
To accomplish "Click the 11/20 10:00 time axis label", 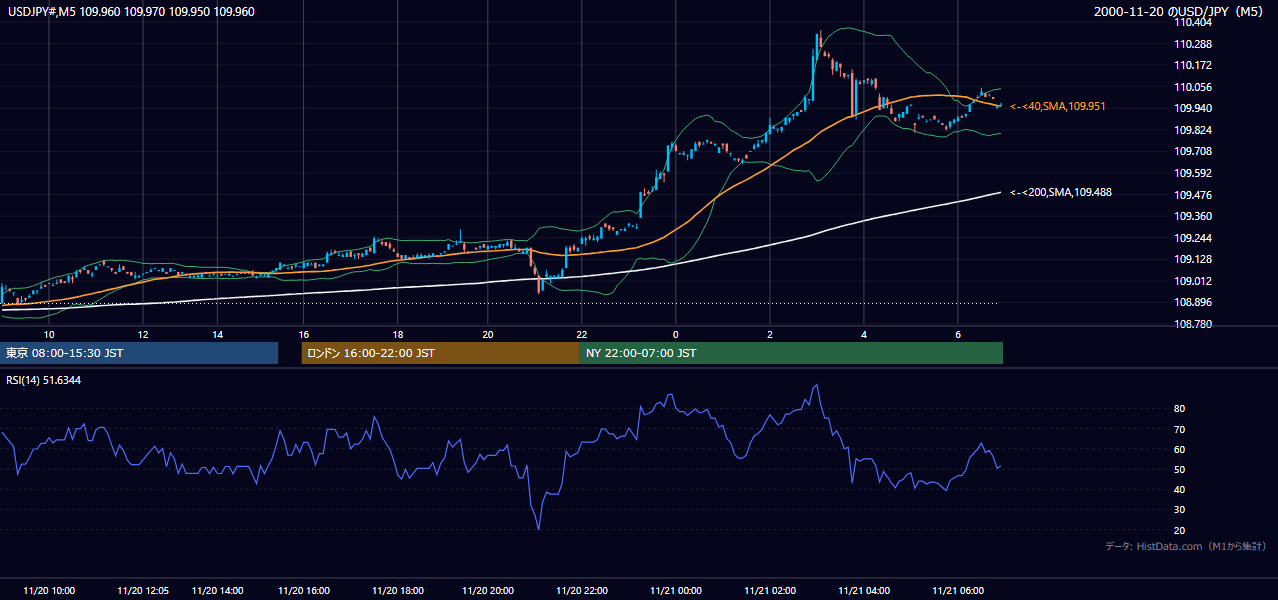I will 49,590.
